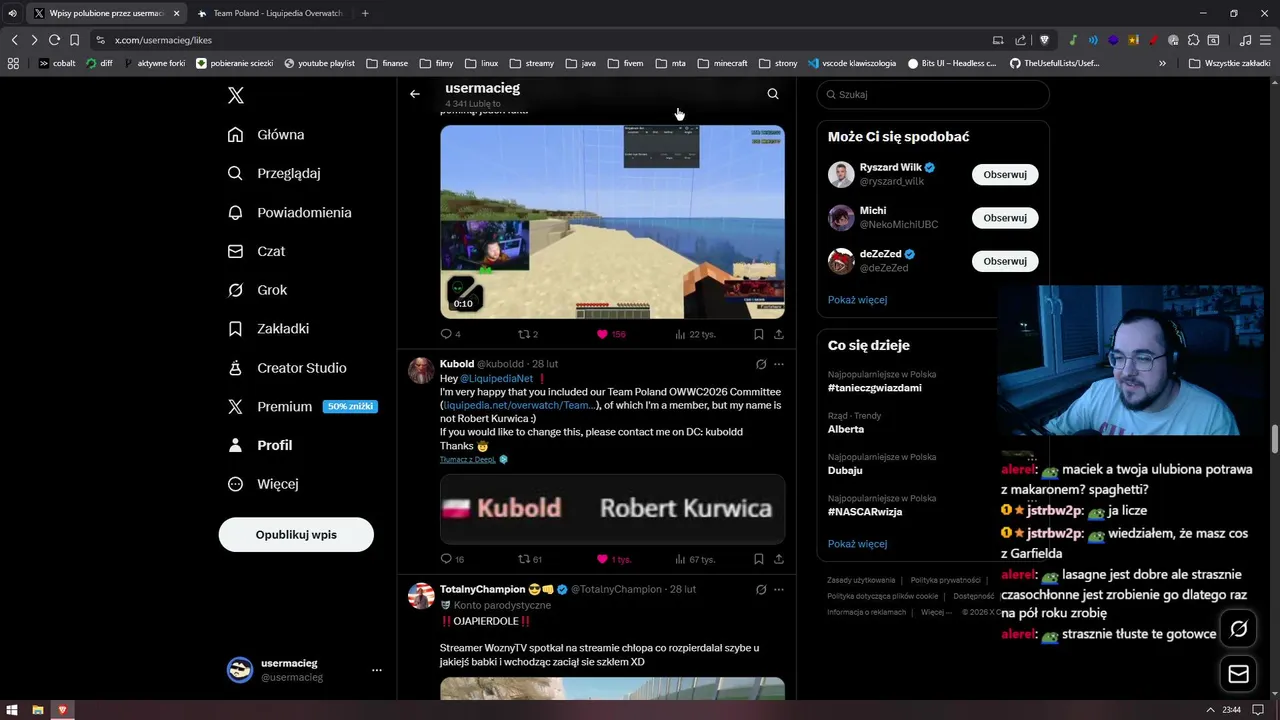Repost the beach video post with 2 reposts

click(527, 334)
